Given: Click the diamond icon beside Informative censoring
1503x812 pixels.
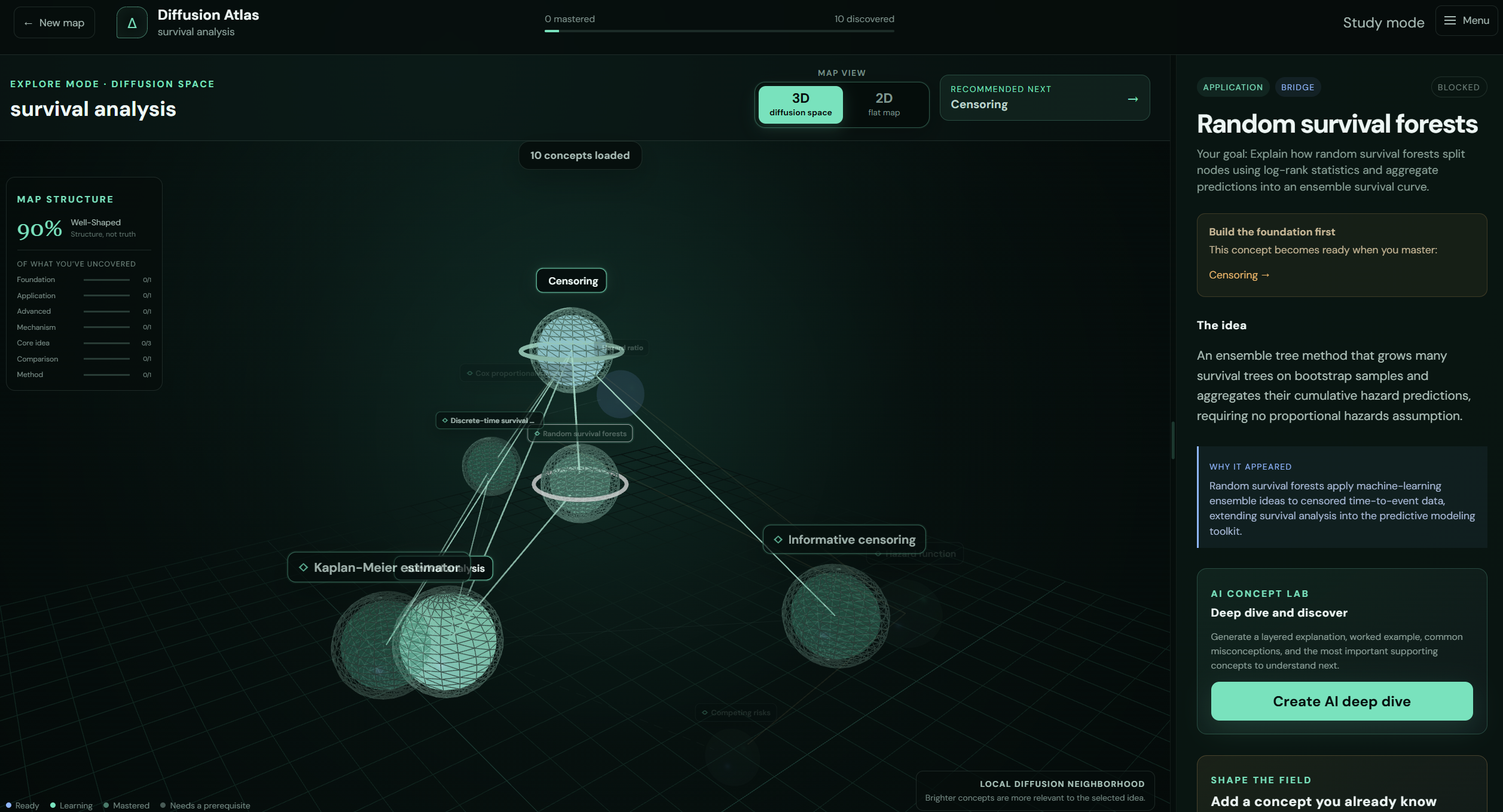Looking at the screenshot, I should (x=778, y=540).
